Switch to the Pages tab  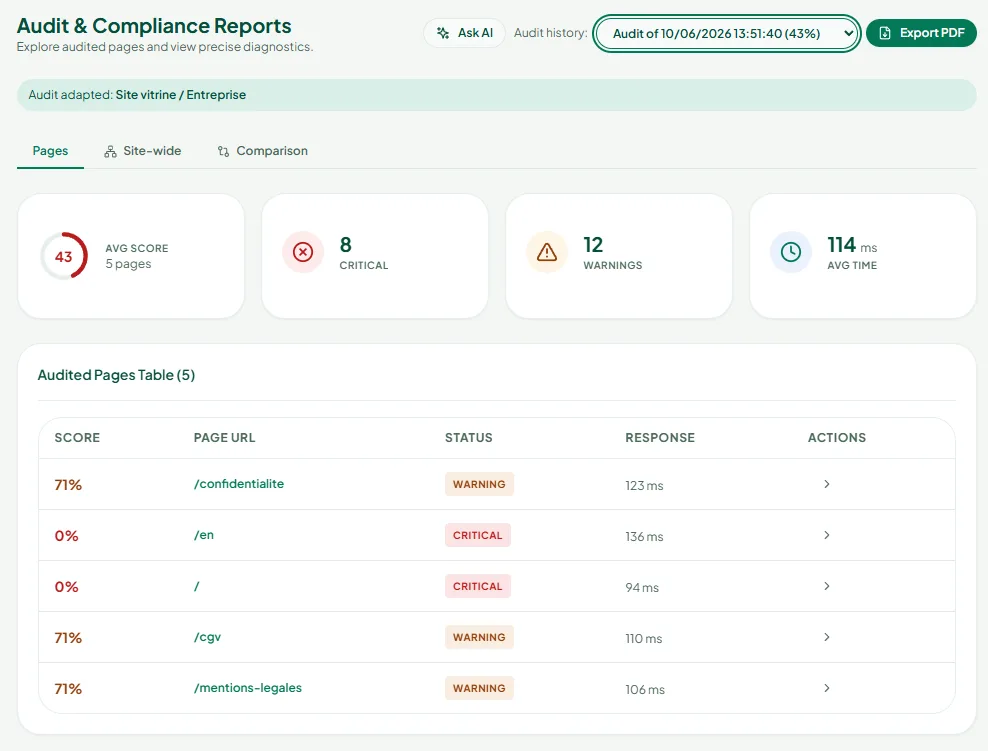point(50,151)
